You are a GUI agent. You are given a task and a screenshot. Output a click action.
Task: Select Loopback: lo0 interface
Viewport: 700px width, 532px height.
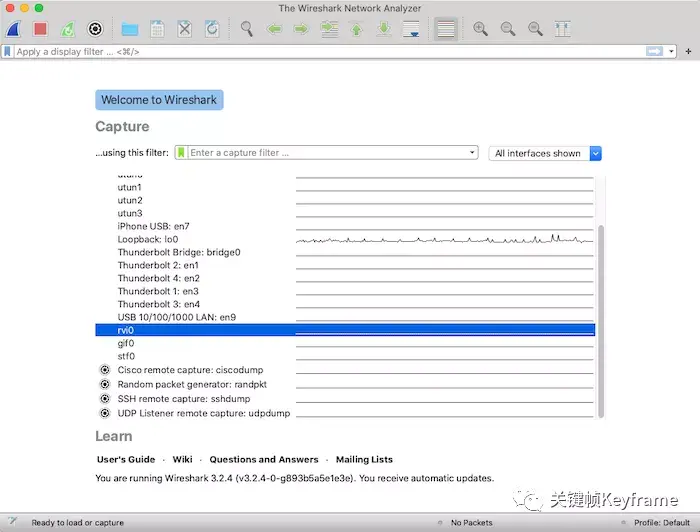tap(345, 239)
